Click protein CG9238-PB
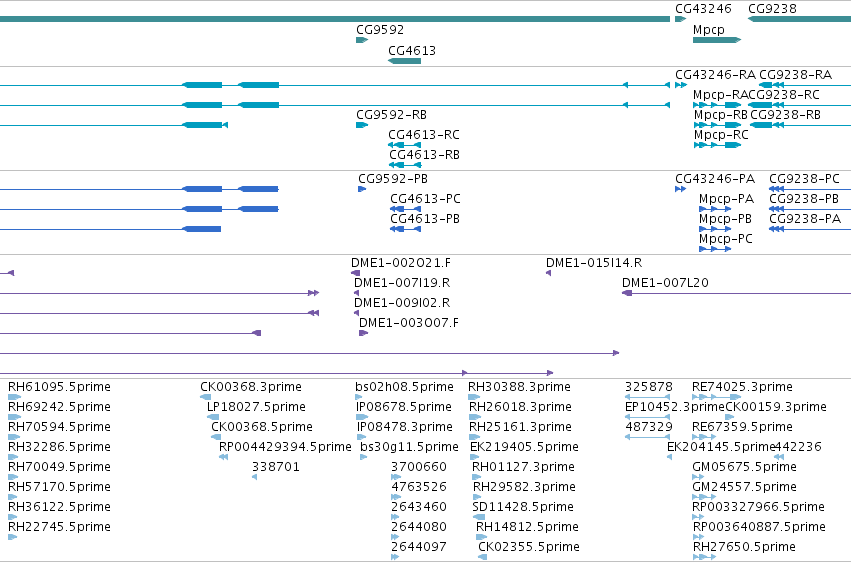851x562 pixels. coord(810,209)
